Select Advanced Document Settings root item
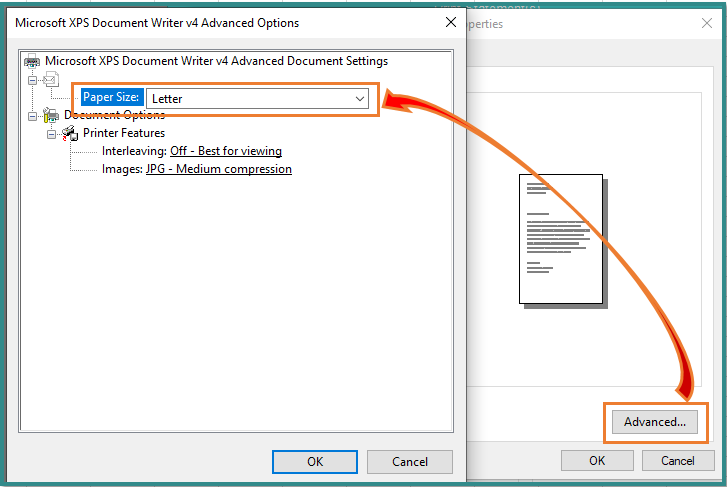This screenshot has height=487, width=727. (216, 61)
